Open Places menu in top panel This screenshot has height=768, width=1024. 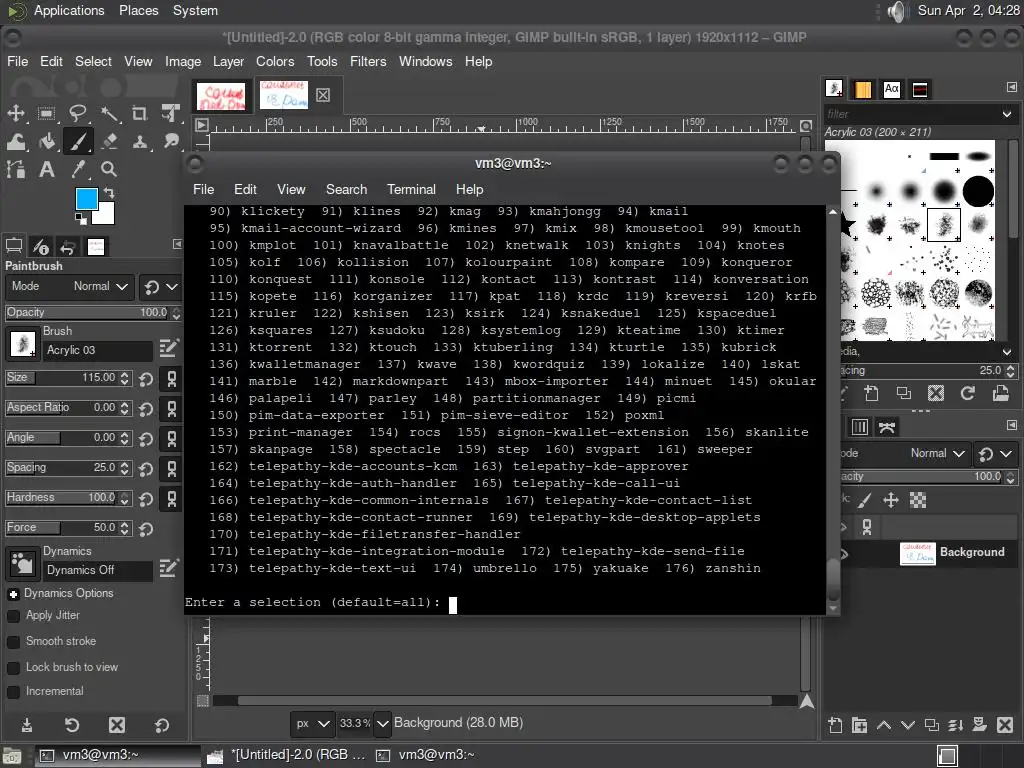click(x=138, y=10)
